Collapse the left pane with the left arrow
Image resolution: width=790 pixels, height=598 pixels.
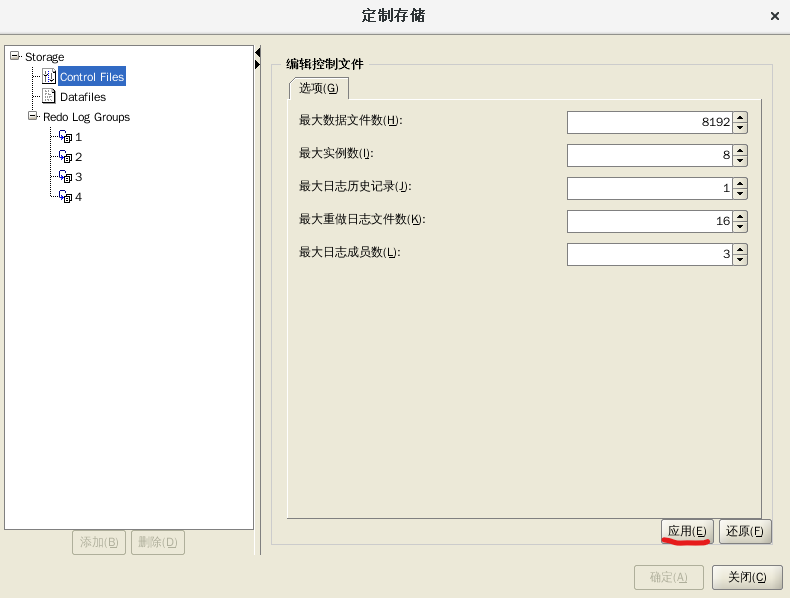pyautogui.click(x=257, y=52)
